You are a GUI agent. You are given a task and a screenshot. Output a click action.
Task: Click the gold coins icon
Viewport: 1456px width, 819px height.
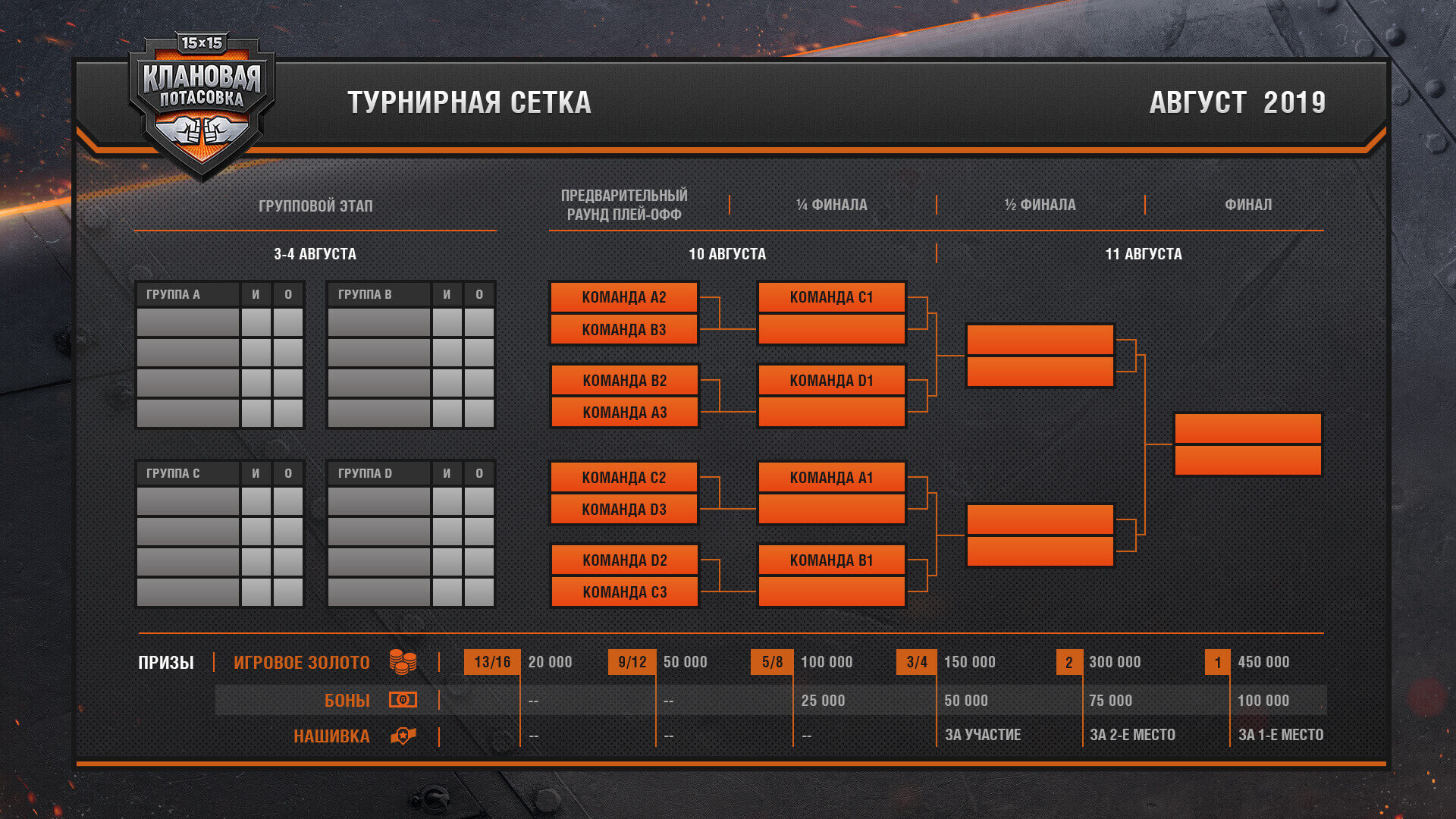403,662
